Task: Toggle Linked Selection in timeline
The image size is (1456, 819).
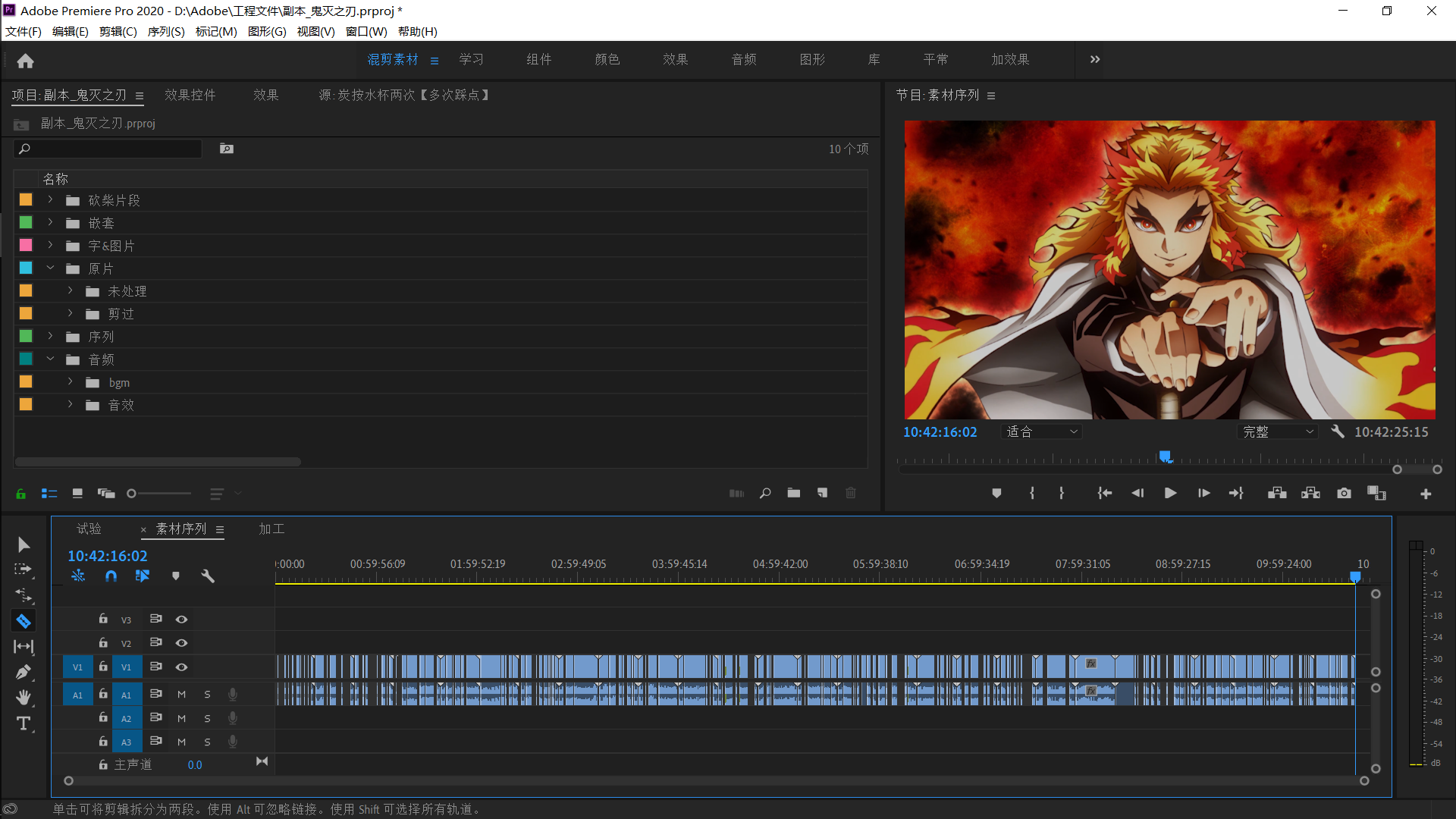Action: click(x=143, y=576)
